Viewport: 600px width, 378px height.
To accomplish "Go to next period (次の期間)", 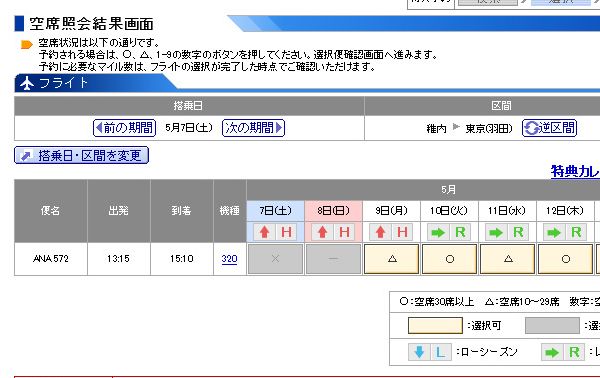I will pos(253,128).
